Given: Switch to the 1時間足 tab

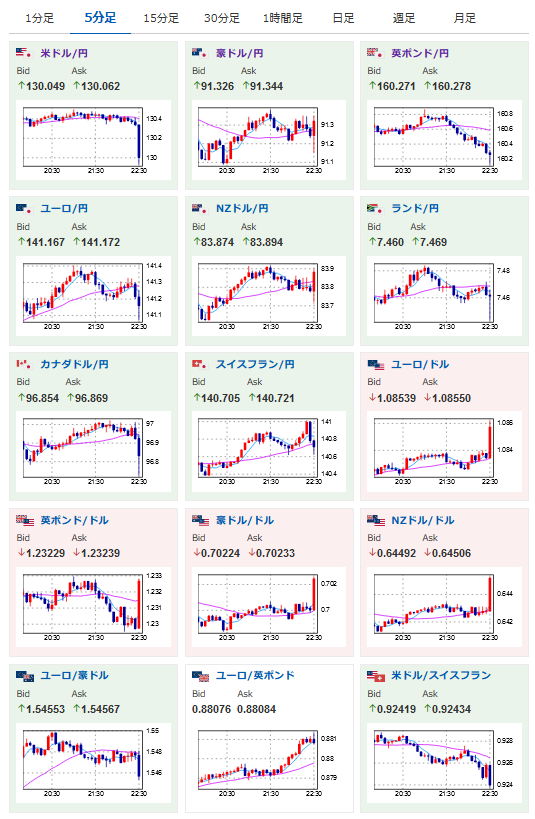Looking at the screenshot, I should pos(283,18).
